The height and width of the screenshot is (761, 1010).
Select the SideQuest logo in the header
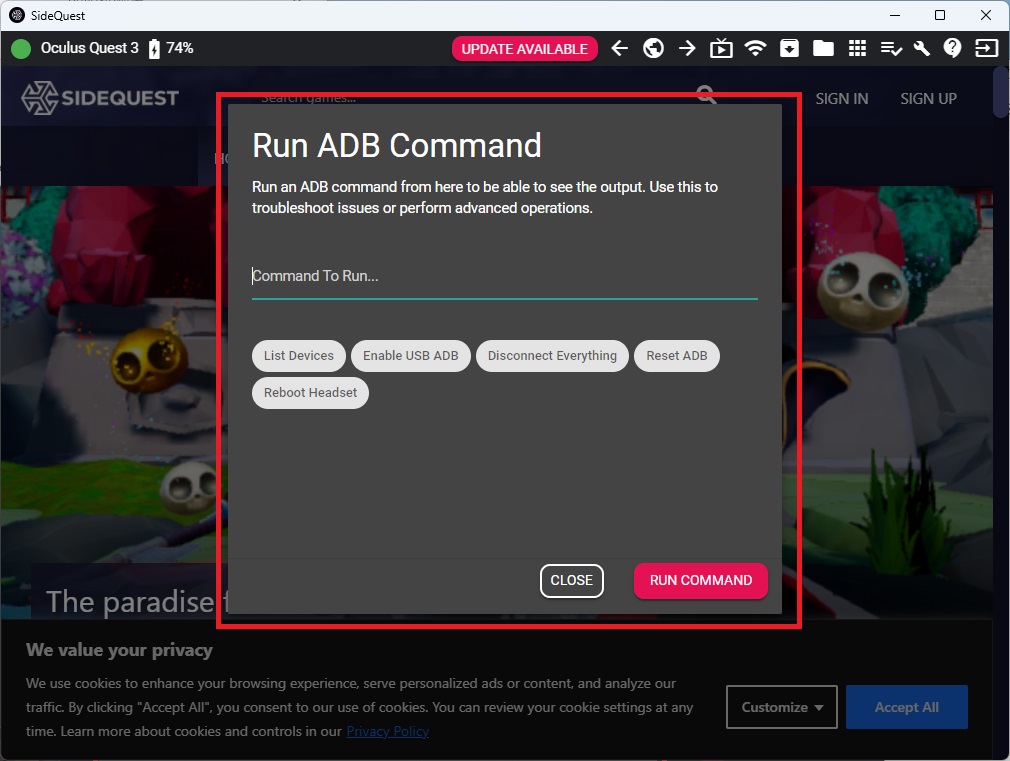102,97
